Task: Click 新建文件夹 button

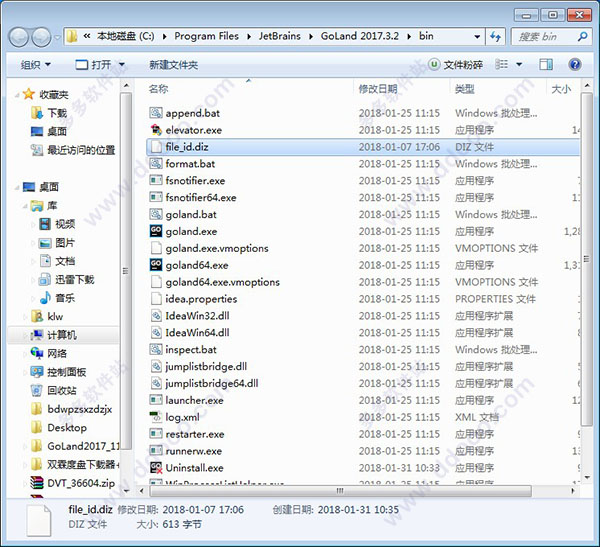Action: click(173, 65)
